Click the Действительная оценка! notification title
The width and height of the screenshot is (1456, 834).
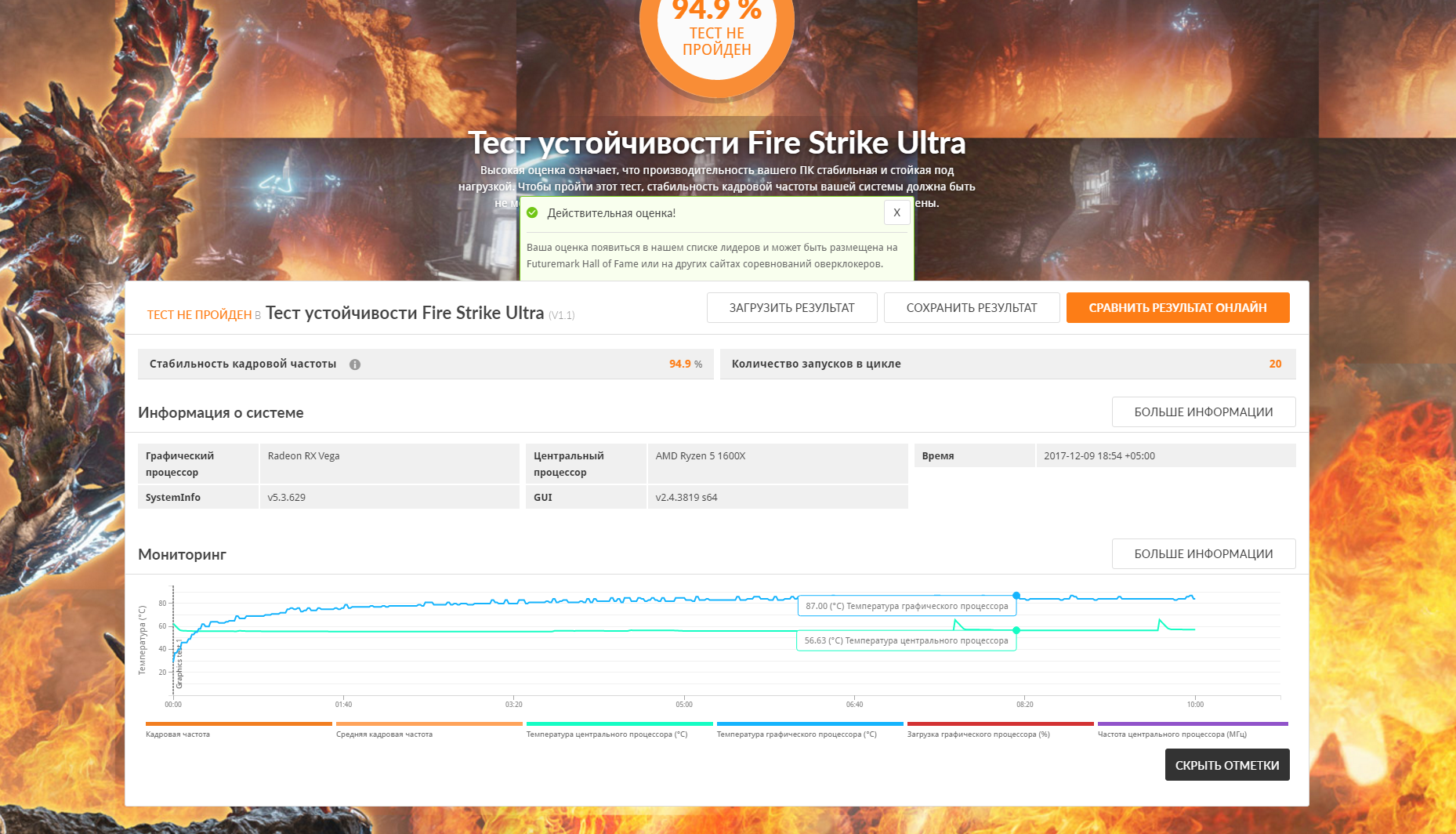tap(611, 213)
